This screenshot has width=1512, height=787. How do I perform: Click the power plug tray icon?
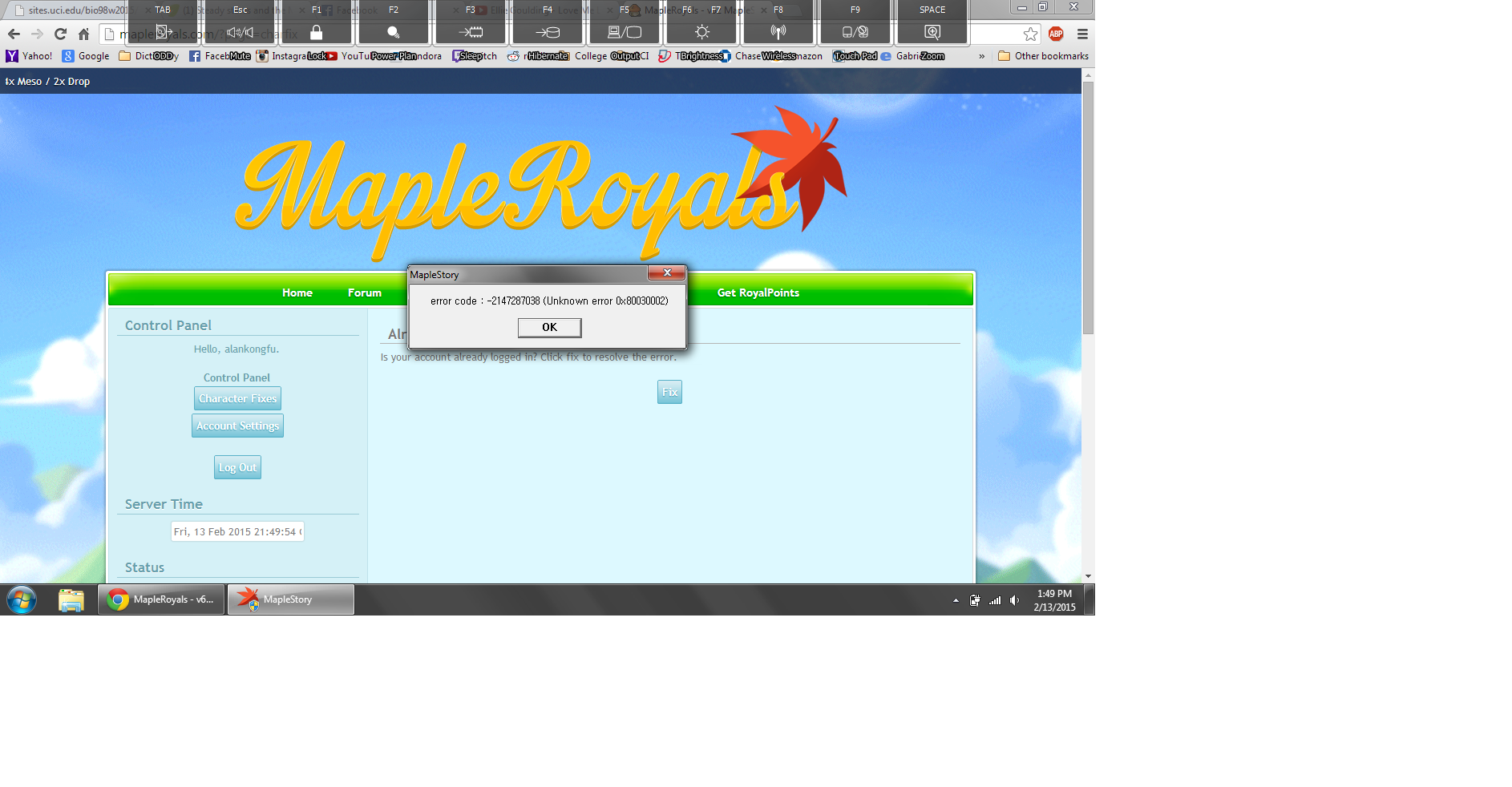pos(975,600)
